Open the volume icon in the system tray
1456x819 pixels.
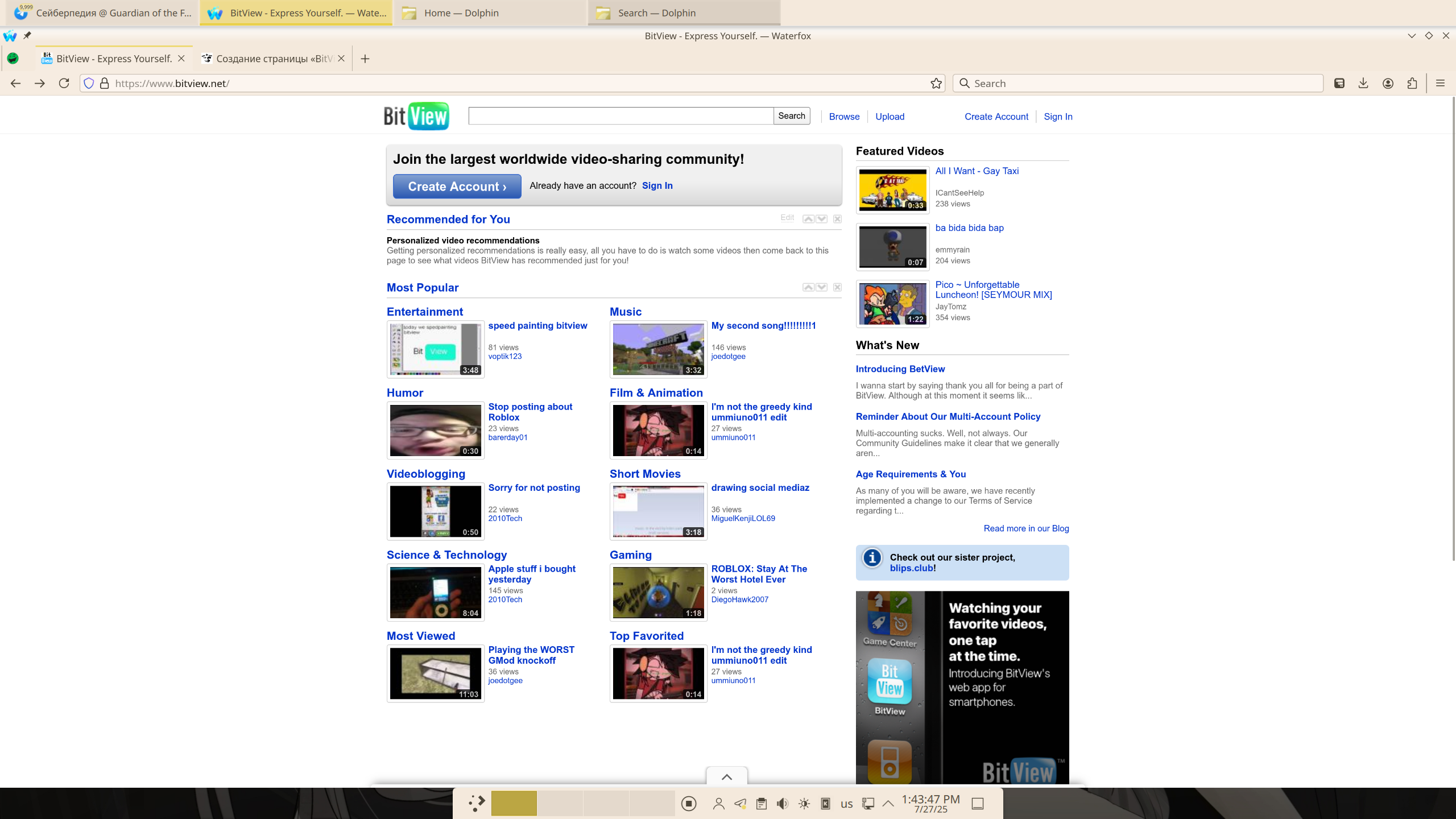coord(783,804)
